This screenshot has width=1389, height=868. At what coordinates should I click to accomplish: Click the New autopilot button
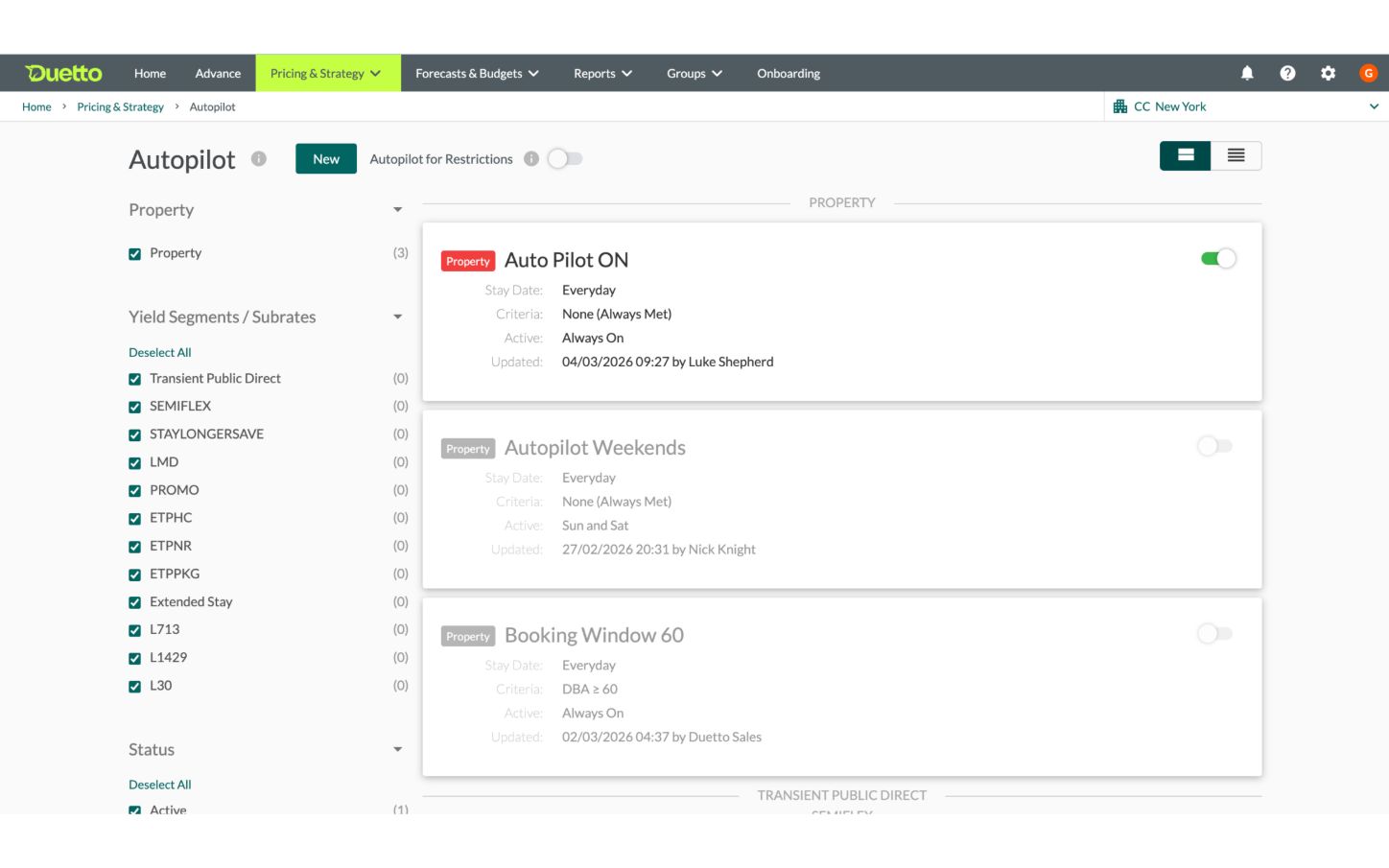coord(326,159)
